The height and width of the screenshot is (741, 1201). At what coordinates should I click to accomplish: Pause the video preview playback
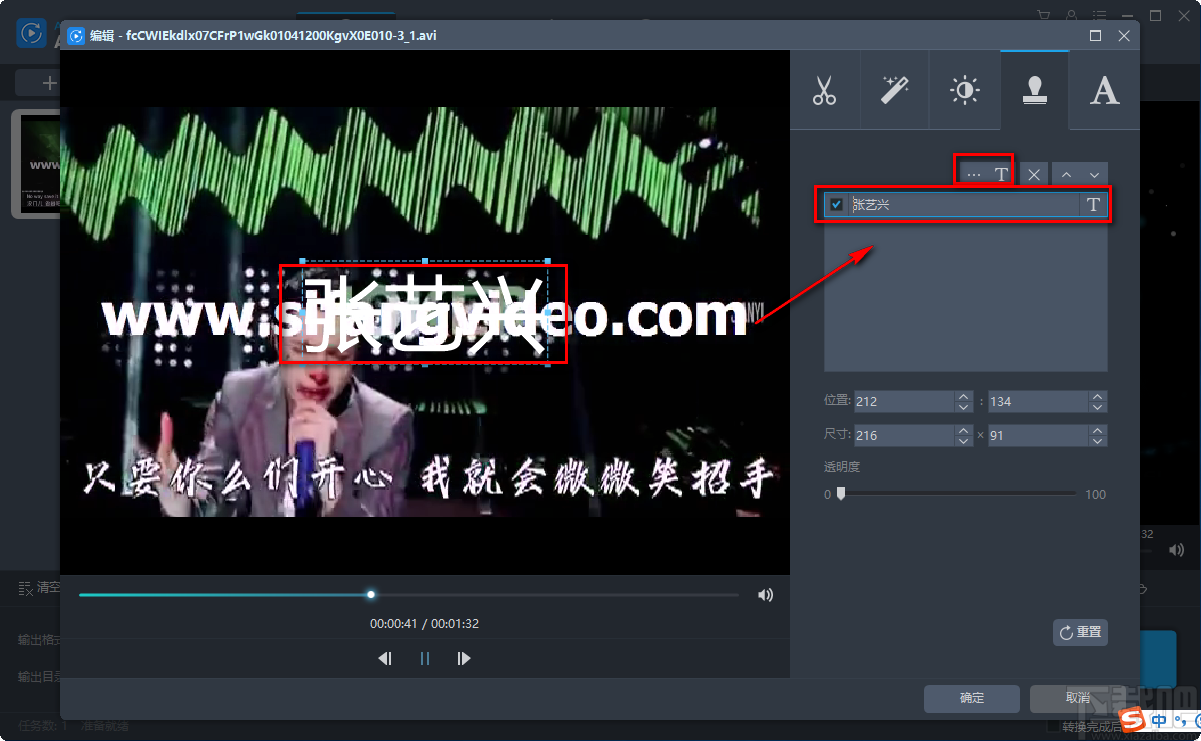[424, 658]
